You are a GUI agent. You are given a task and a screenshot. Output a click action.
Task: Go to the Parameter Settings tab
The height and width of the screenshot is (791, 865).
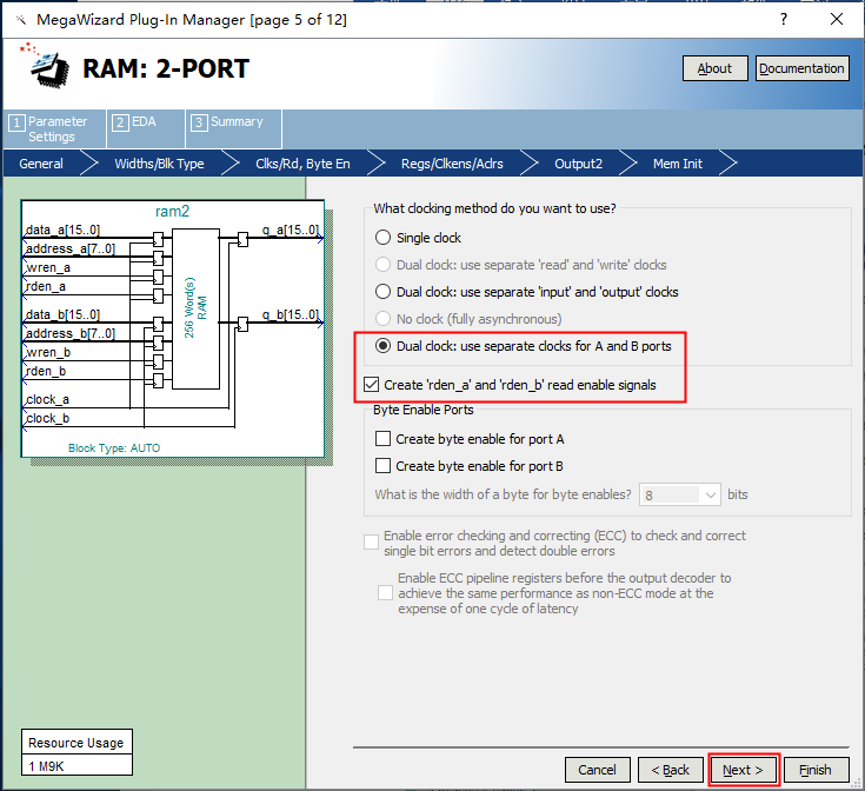tap(50, 129)
